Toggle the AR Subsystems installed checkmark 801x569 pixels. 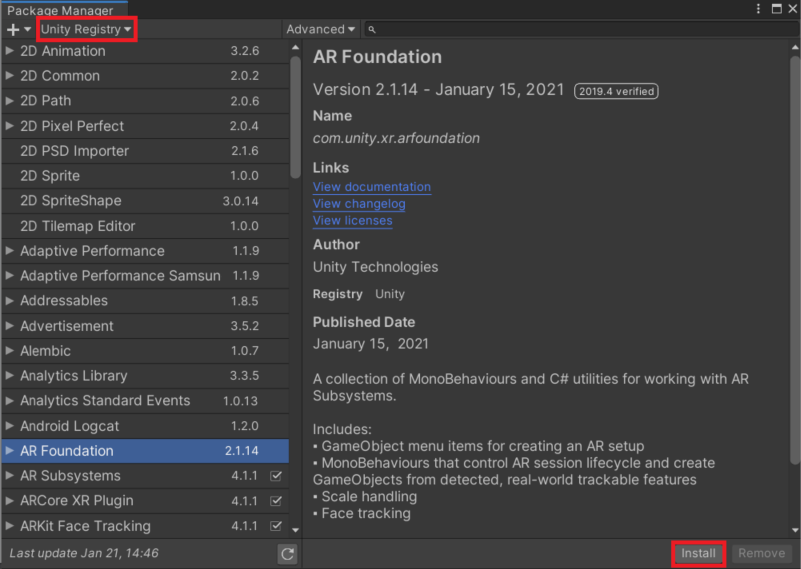click(x=277, y=476)
